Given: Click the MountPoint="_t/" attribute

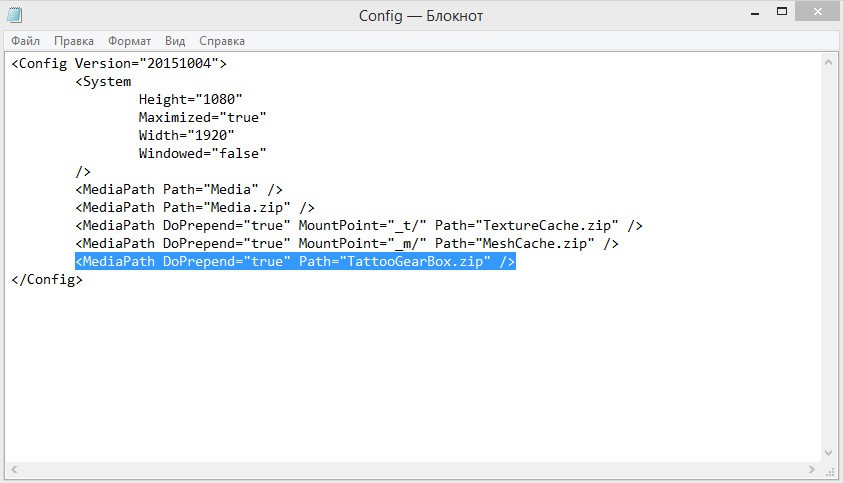Looking at the screenshot, I should (x=362, y=225).
